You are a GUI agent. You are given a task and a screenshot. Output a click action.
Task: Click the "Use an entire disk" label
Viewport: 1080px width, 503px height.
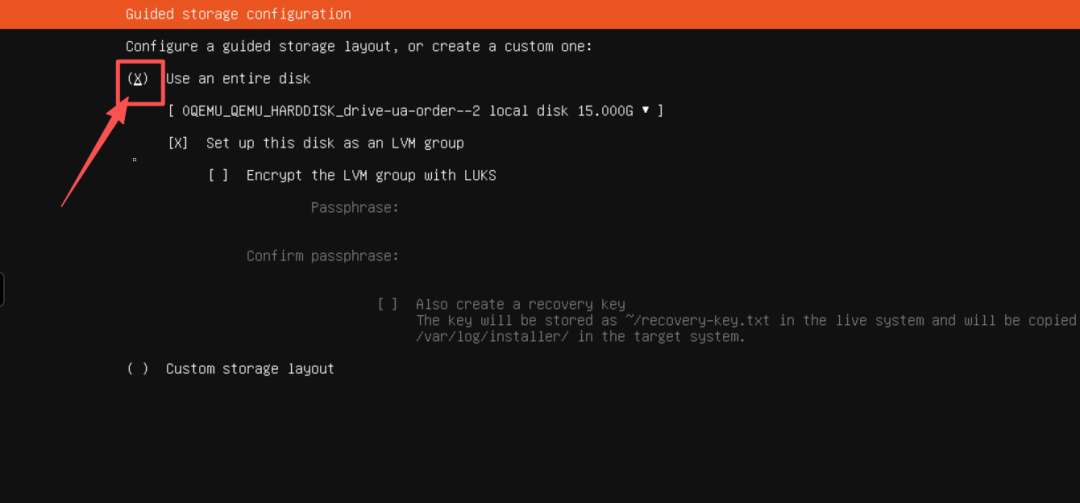[x=238, y=78]
